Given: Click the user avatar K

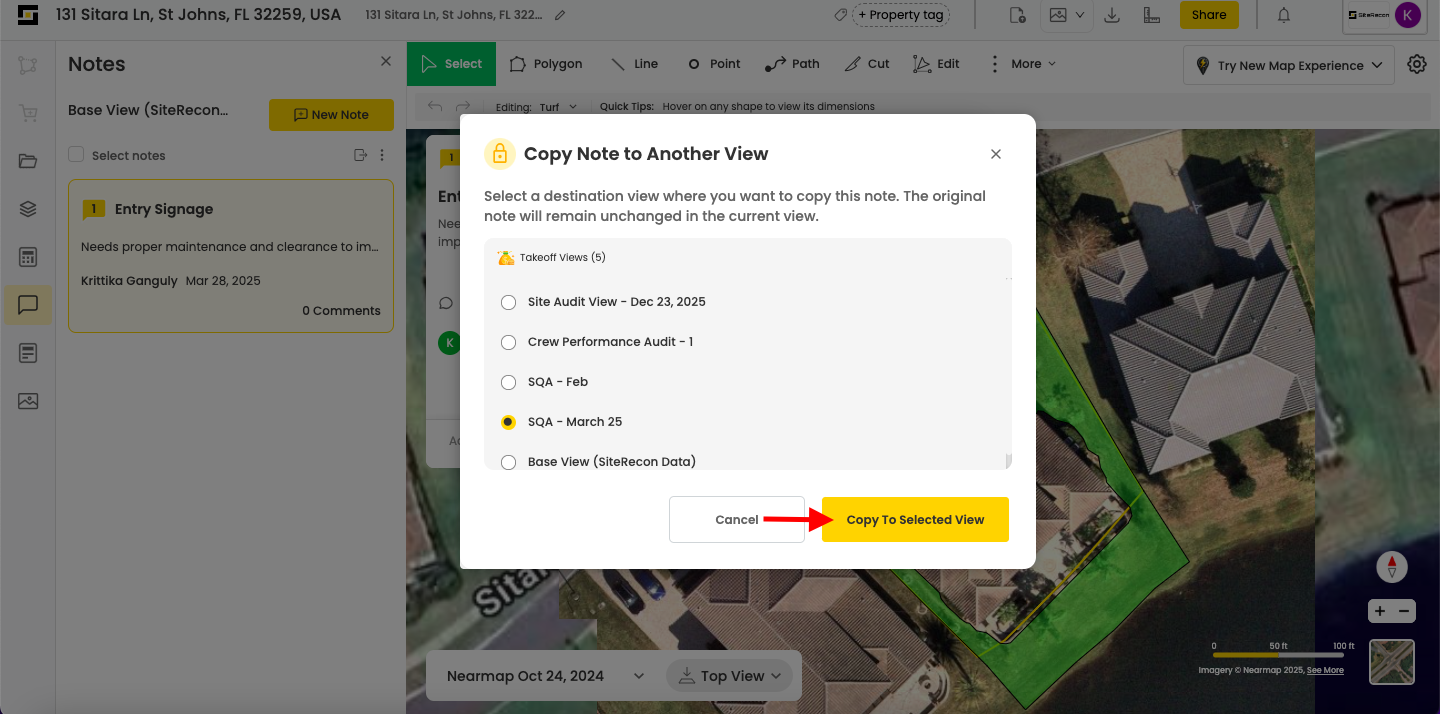Looking at the screenshot, I should tap(1407, 15).
